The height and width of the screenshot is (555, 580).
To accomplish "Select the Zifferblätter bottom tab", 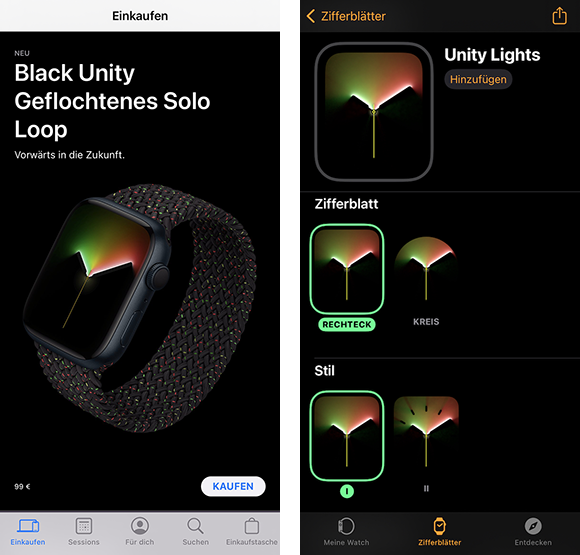I will (x=439, y=532).
